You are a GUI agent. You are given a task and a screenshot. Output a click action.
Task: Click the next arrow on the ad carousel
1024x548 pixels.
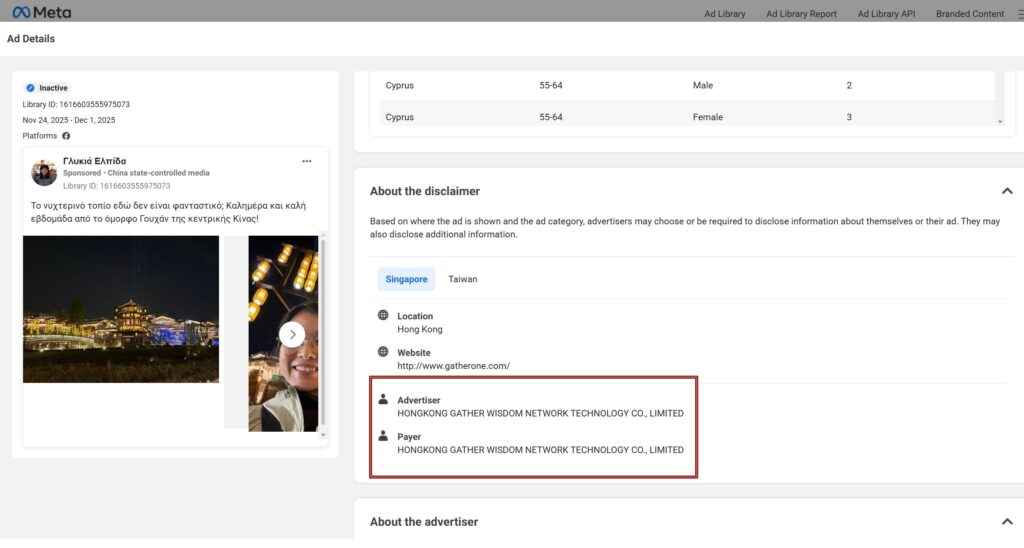click(291, 334)
